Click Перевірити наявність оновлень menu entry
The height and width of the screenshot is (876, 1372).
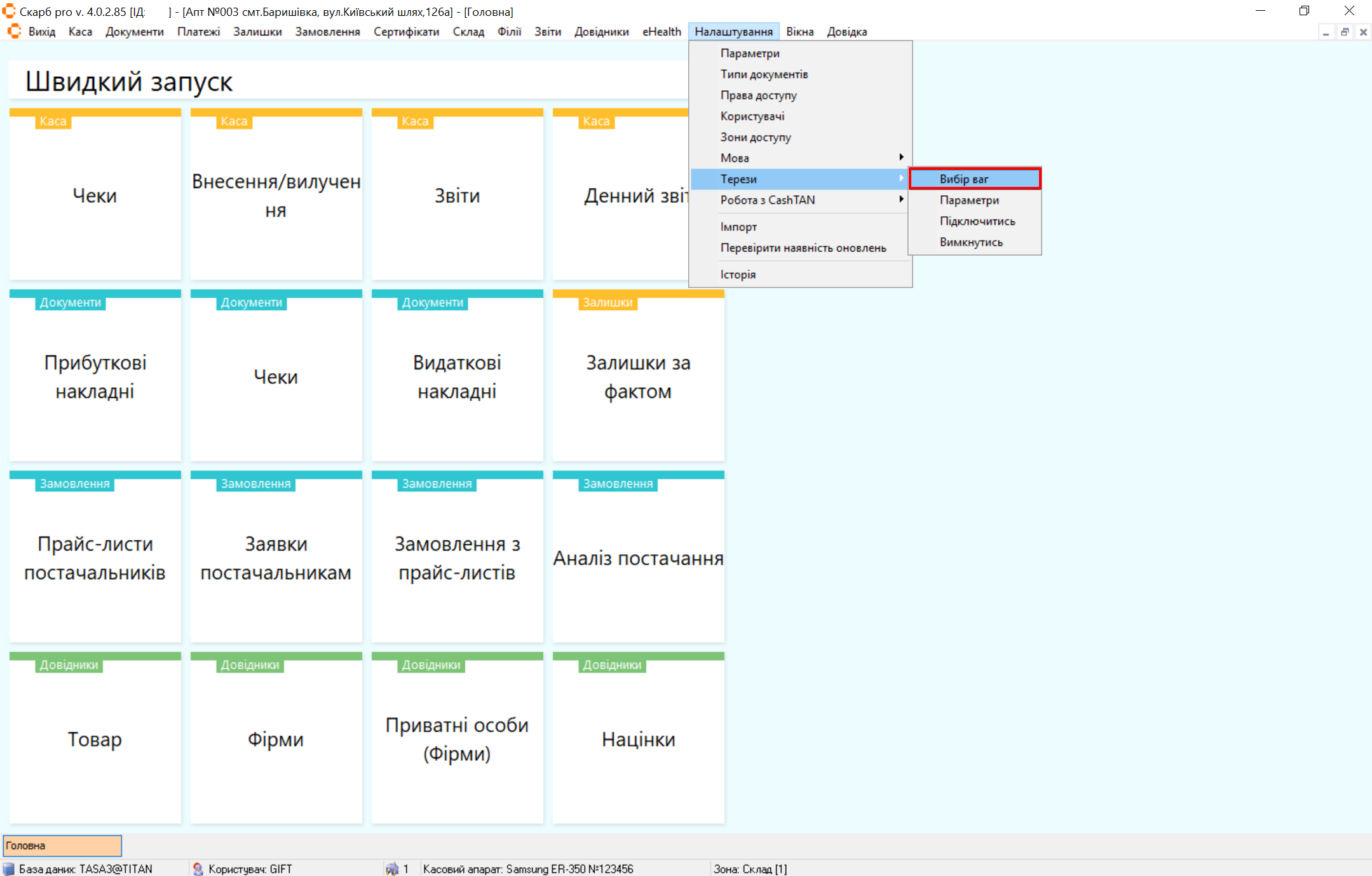click(x=803, y=248)
